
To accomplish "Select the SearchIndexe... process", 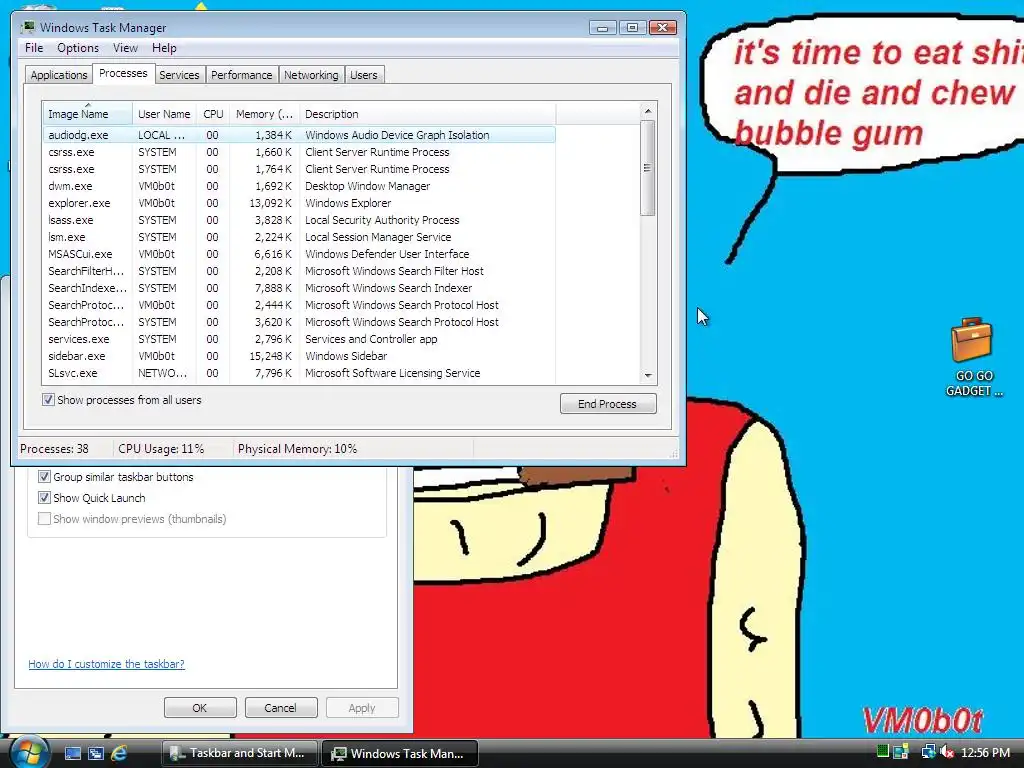I will (299, 288).
